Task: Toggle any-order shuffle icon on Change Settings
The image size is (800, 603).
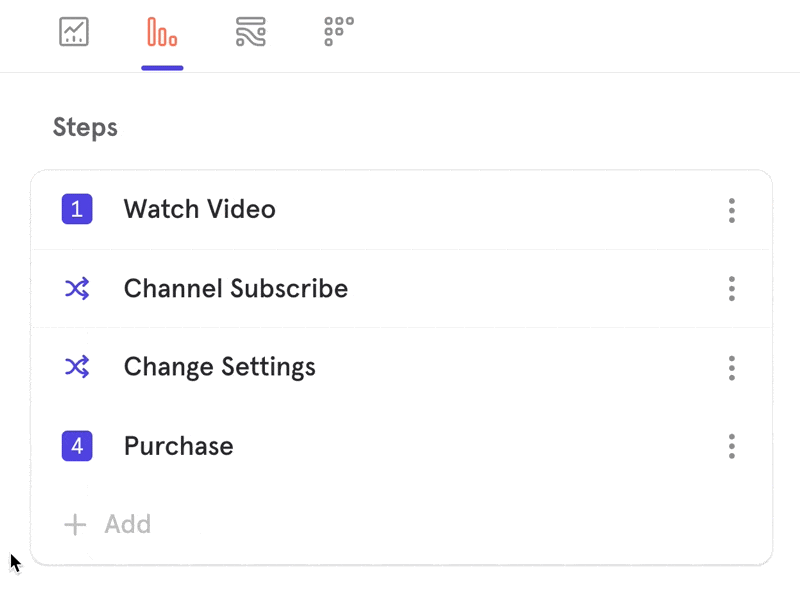Action: coord(77,367)
